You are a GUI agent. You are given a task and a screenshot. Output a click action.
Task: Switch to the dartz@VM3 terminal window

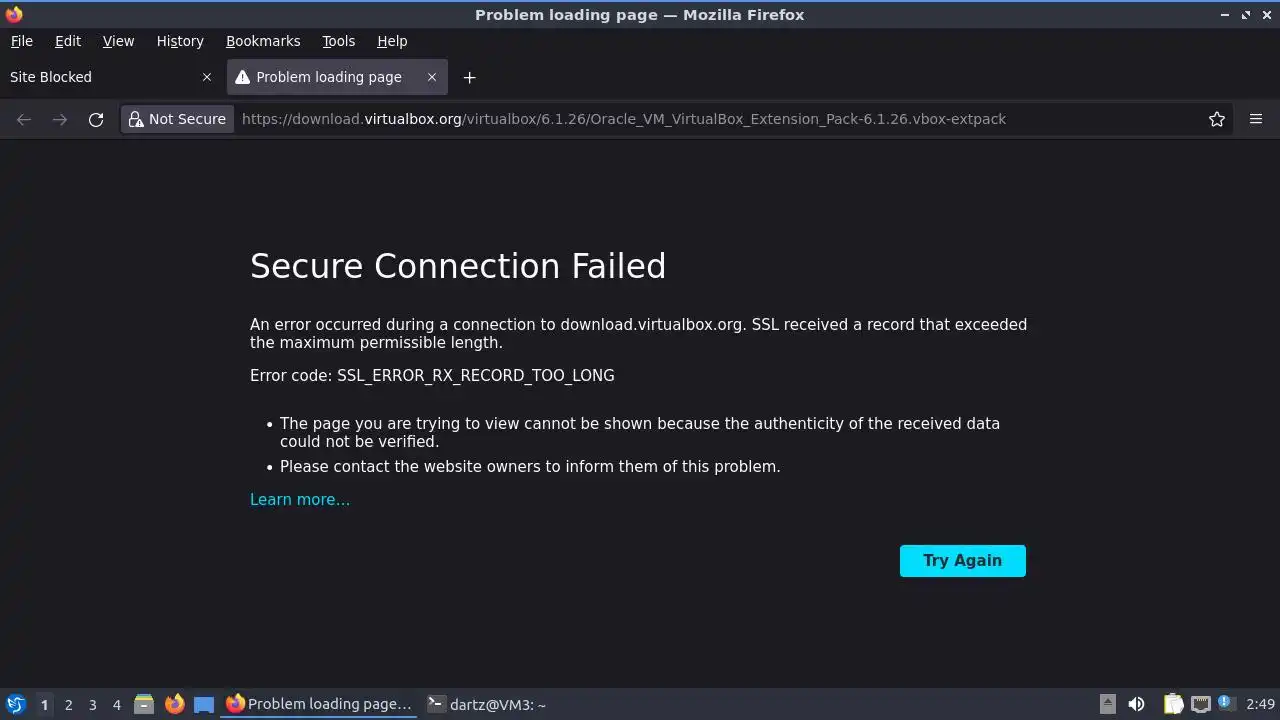click(x=487, y=704)
